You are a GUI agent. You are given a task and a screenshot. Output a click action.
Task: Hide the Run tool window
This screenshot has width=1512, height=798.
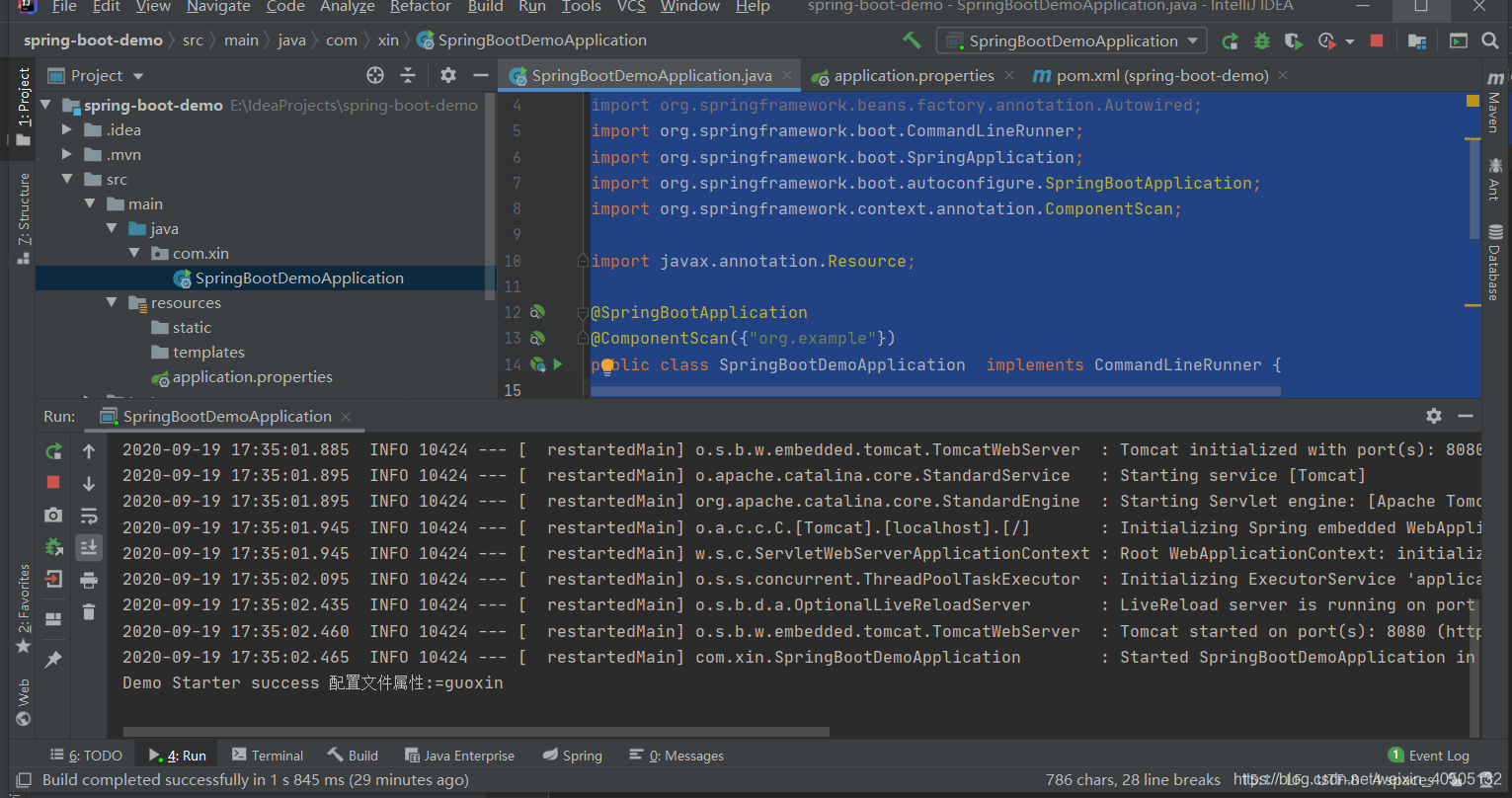1466,416
